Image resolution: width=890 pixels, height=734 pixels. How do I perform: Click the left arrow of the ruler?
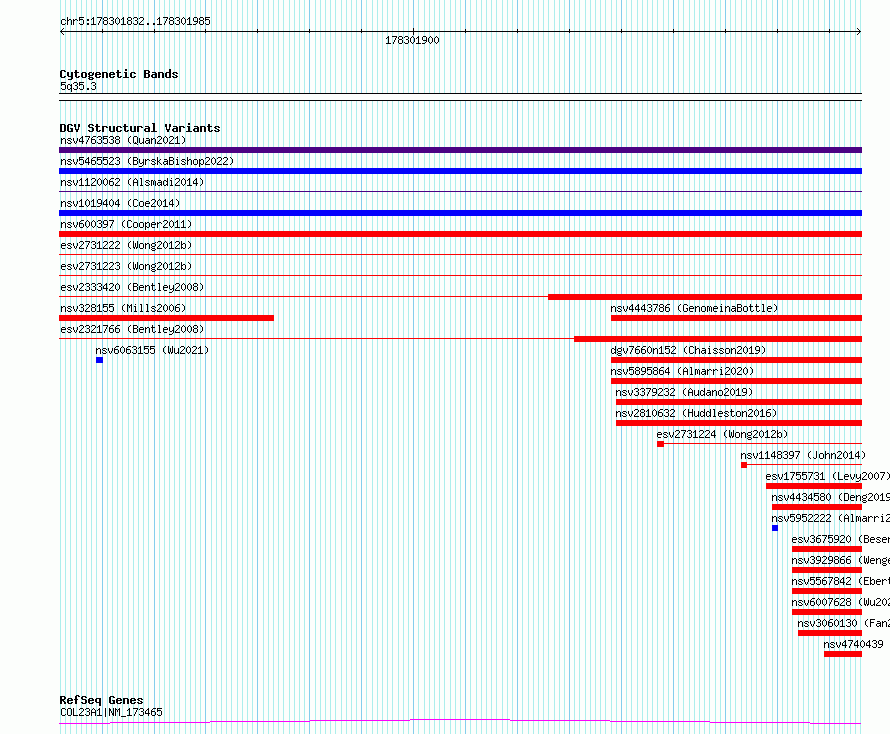tap(62, 32)
